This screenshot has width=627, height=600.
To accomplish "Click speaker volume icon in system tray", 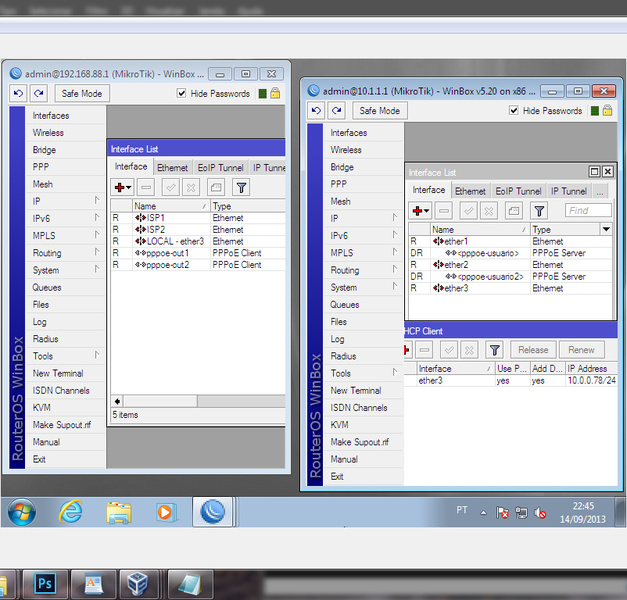I will point(540,512).
